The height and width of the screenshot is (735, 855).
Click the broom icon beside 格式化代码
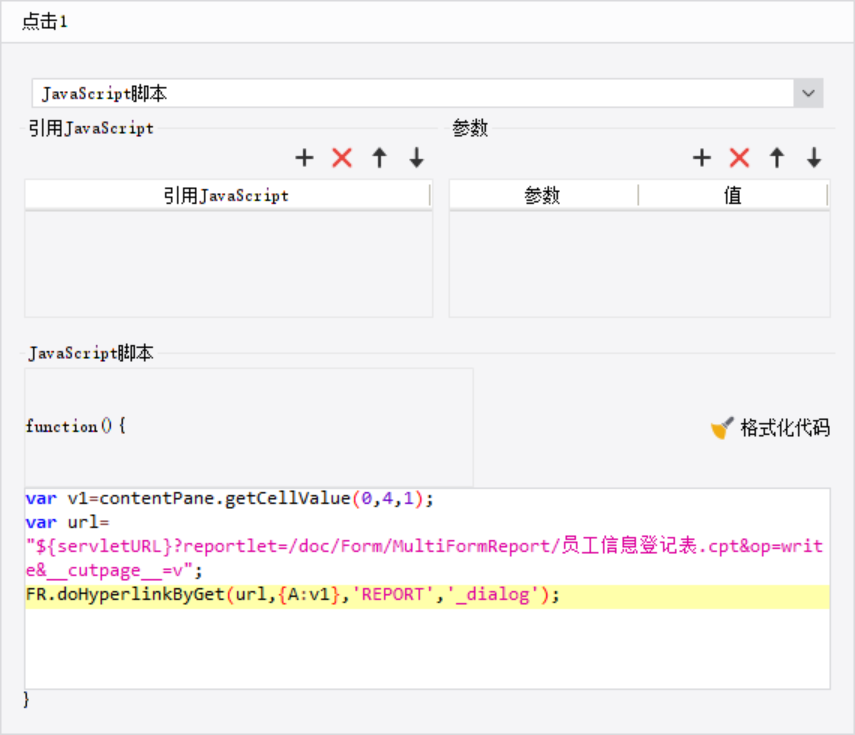(722, 428)
